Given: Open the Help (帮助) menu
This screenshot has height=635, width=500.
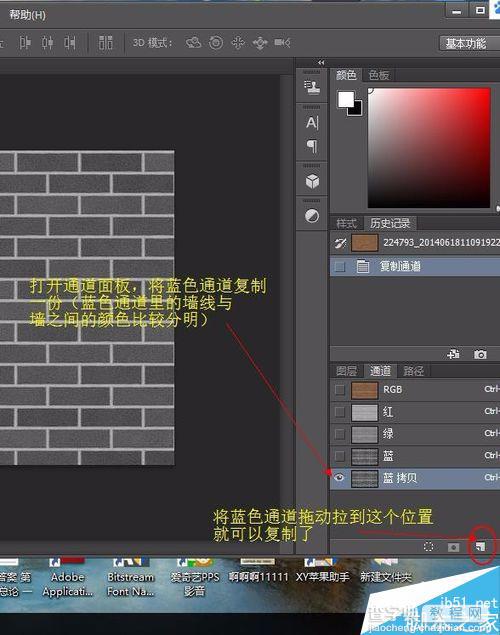Looking at the screenshot, I should tap(27, 15).
